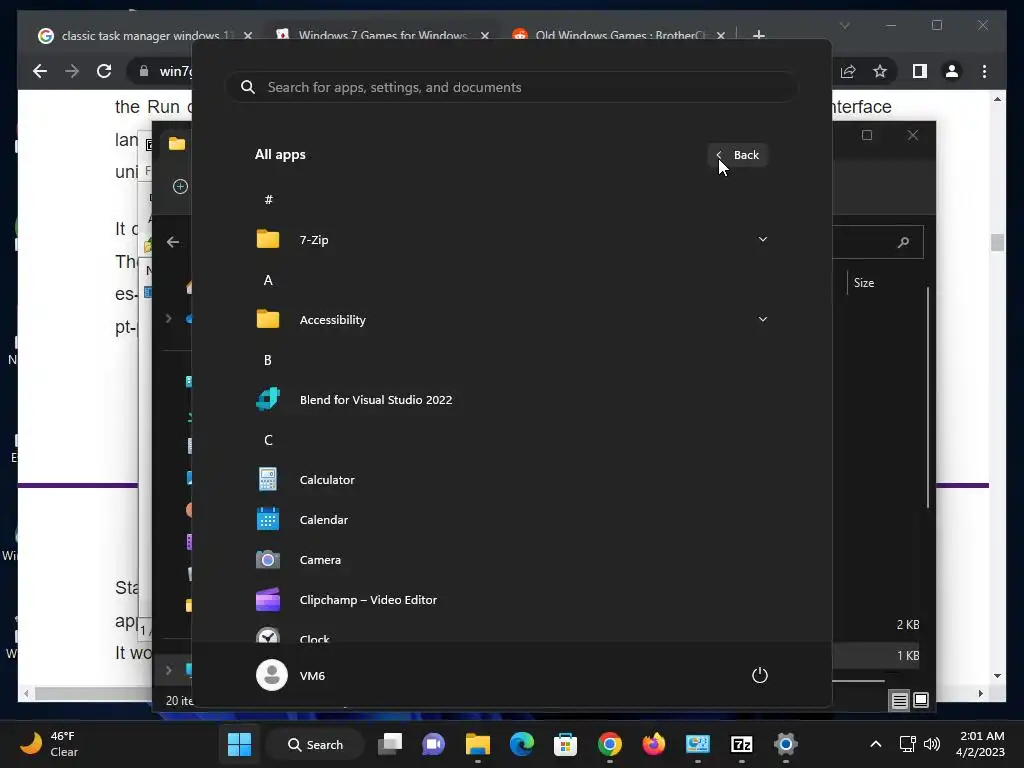Switch to Google Chrome on taskbar
Screen dimensions: 1024x768
click(x=609, y=744)
